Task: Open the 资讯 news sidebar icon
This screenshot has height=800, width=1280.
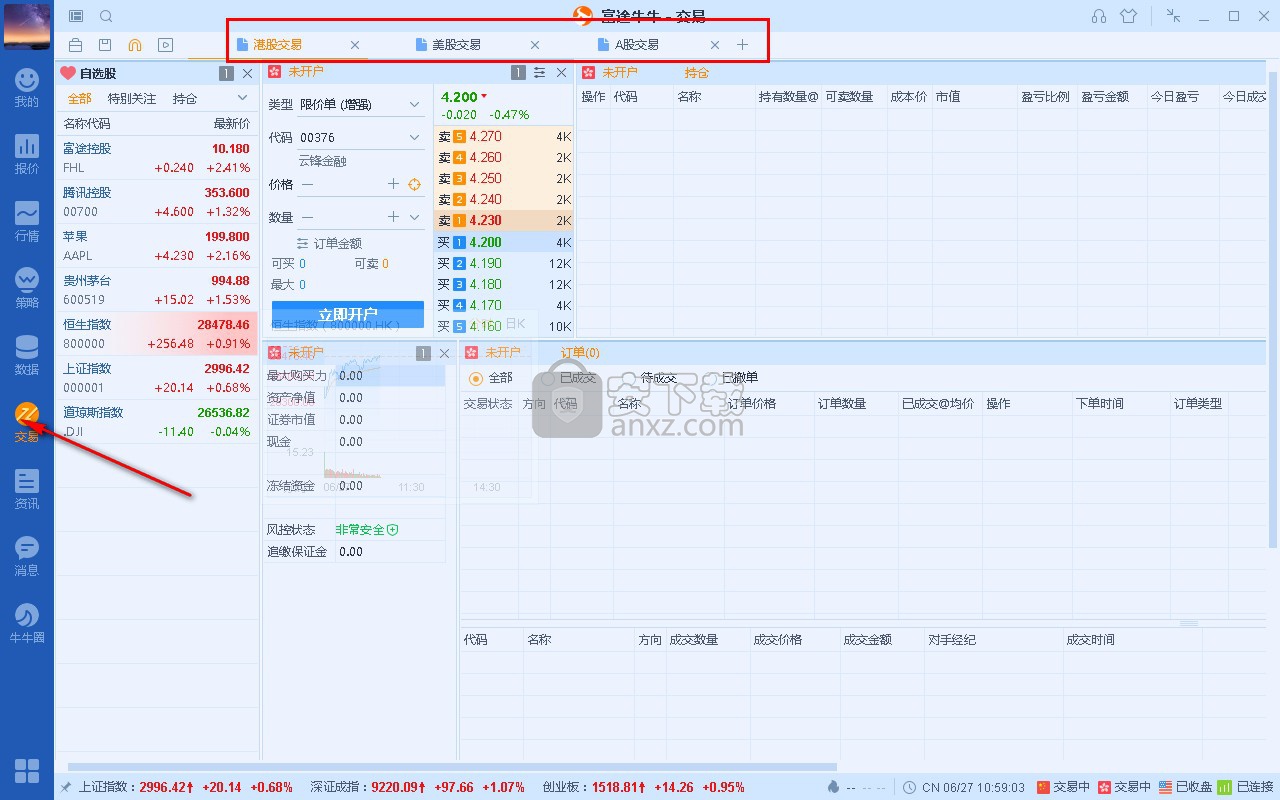Action: pyautogui.click(x=27, y=490)
